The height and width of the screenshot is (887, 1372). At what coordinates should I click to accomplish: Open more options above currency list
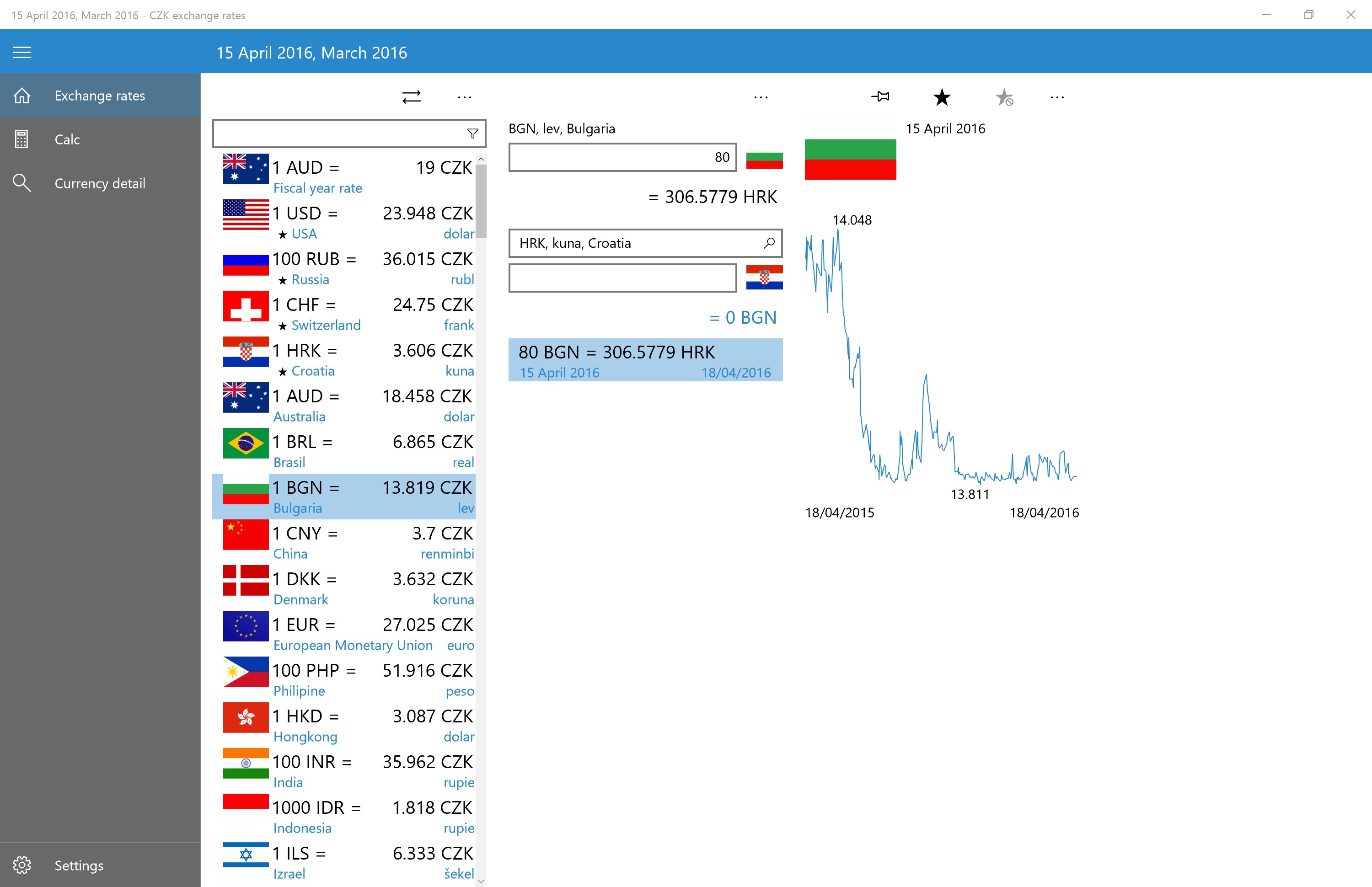click(x=464, y=97)
